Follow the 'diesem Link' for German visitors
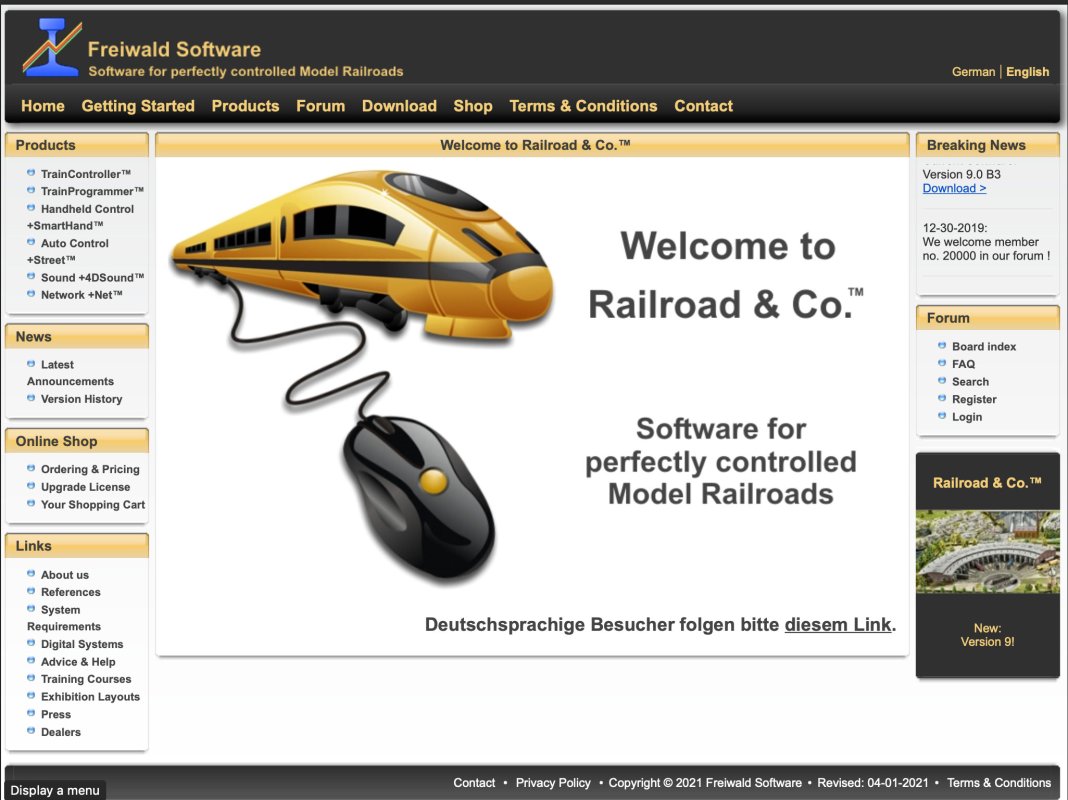1068x800 pixels. (837, 625)
